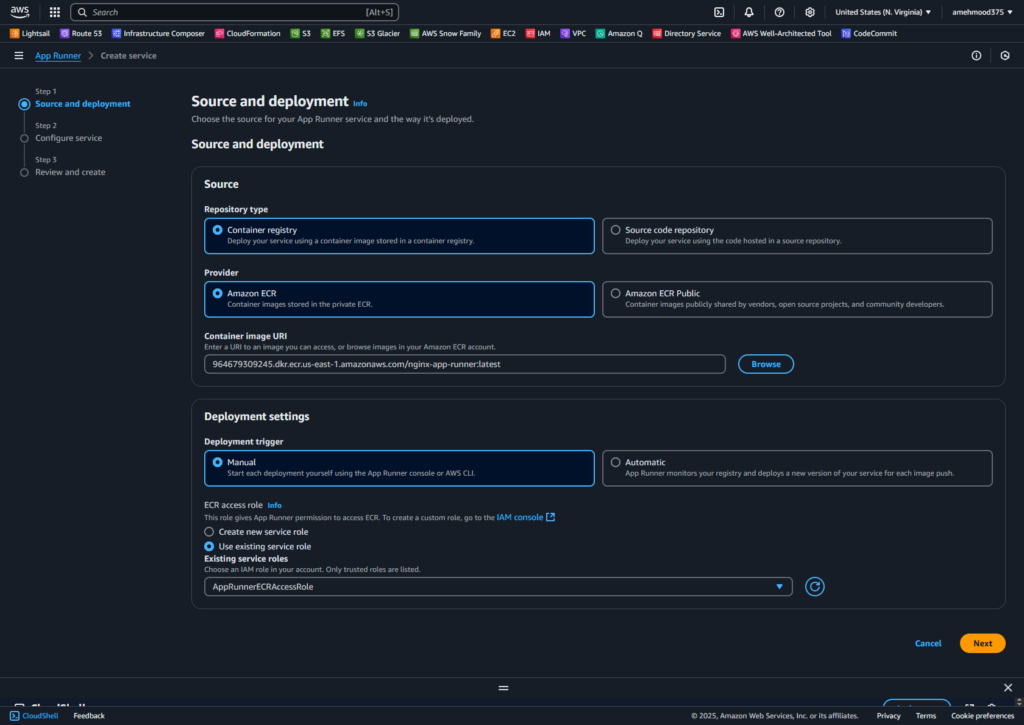Choose Amazon ECR Public provider
1024x725 pixels.
pos(797,299)
